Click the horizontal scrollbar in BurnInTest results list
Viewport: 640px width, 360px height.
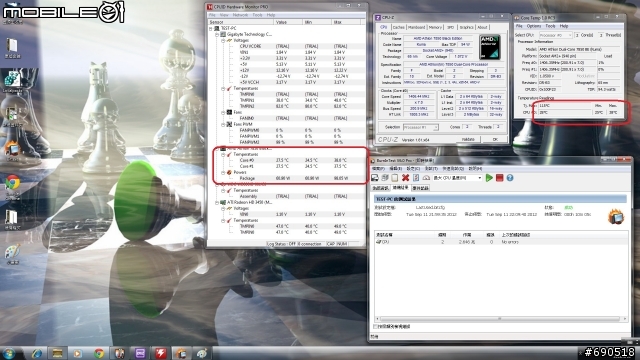tap(501, 318)
